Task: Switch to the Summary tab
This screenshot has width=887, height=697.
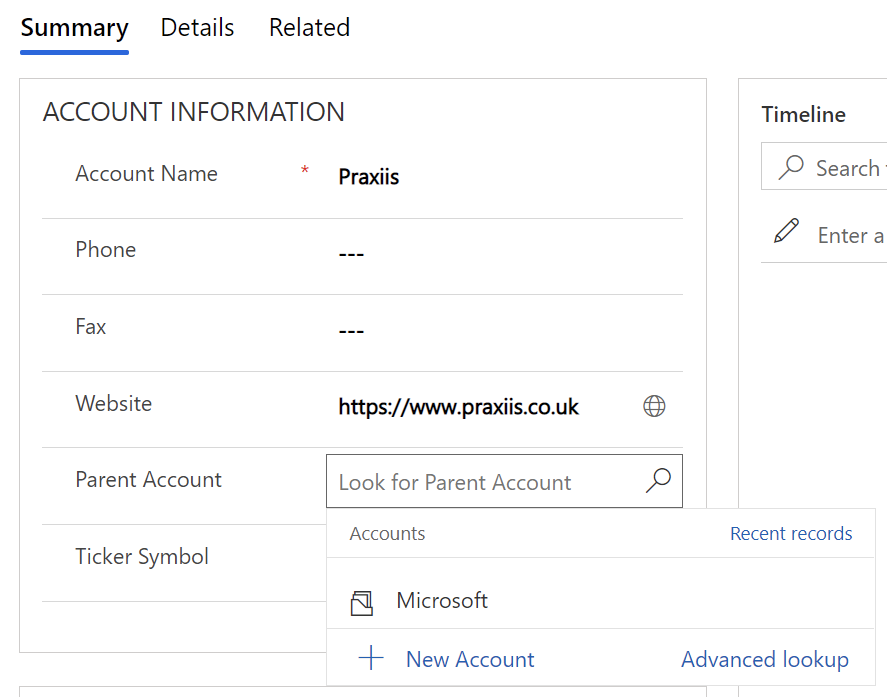Action: click(x=74, y=28)
